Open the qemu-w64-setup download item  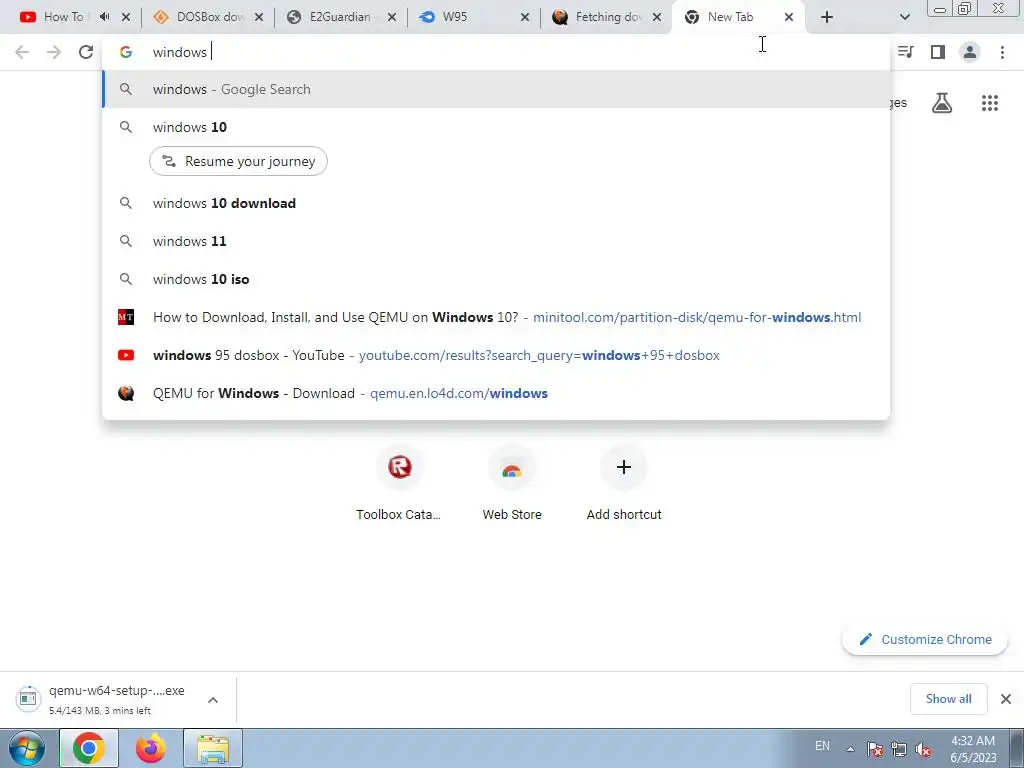pyautogui.click(x=101, y=699)
